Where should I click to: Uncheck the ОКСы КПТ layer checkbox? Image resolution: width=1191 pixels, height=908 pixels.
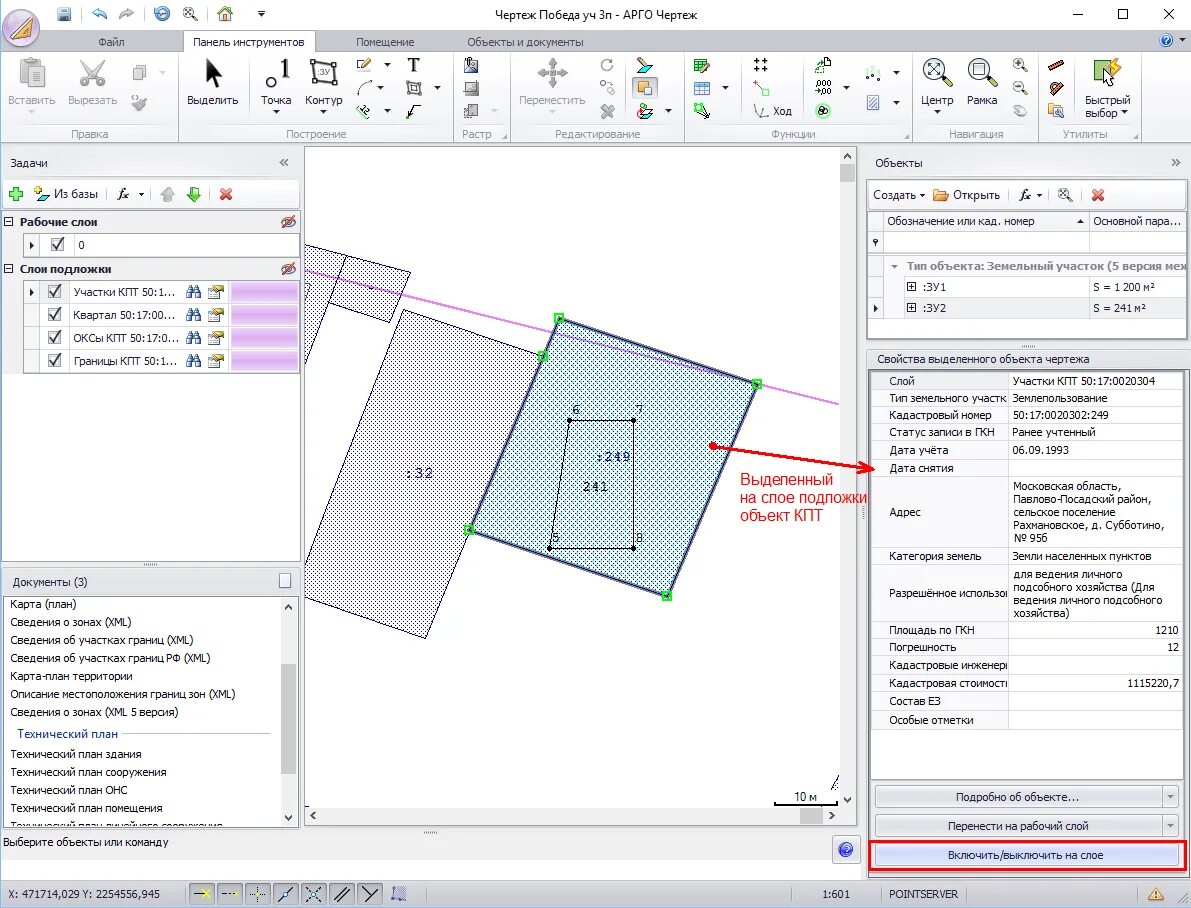coord(54,337)
